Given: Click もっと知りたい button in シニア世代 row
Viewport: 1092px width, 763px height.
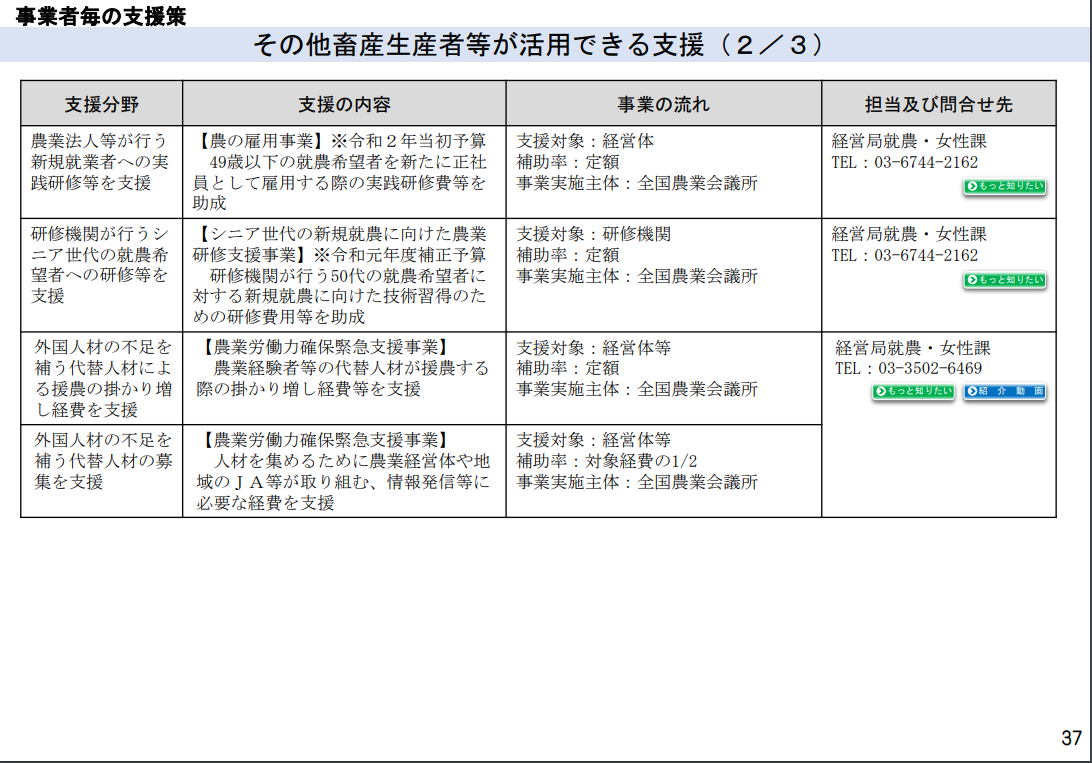Looking at the screenshot, I should point(1005,280).
